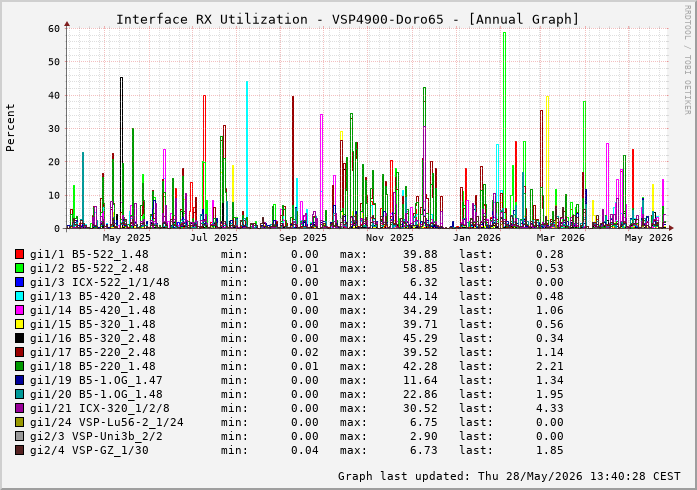The image size is (697, 490).
Task: Select legend label gi1/21 ICX-320_1/2/8
Action: (x=100, y=408)
